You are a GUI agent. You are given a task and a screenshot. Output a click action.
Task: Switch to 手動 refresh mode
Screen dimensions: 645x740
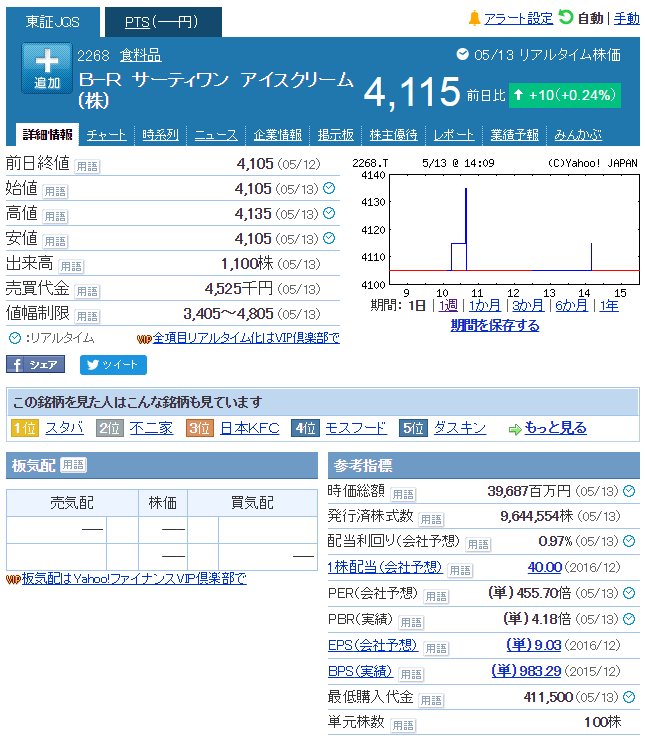[x=626, y=19]
